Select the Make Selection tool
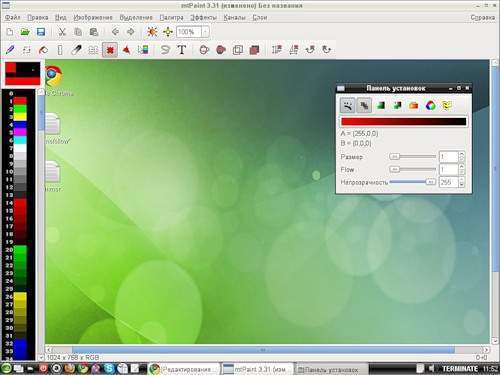Image resolution: width=500 pixels, height=375 pixels. (x=110, y=50)
